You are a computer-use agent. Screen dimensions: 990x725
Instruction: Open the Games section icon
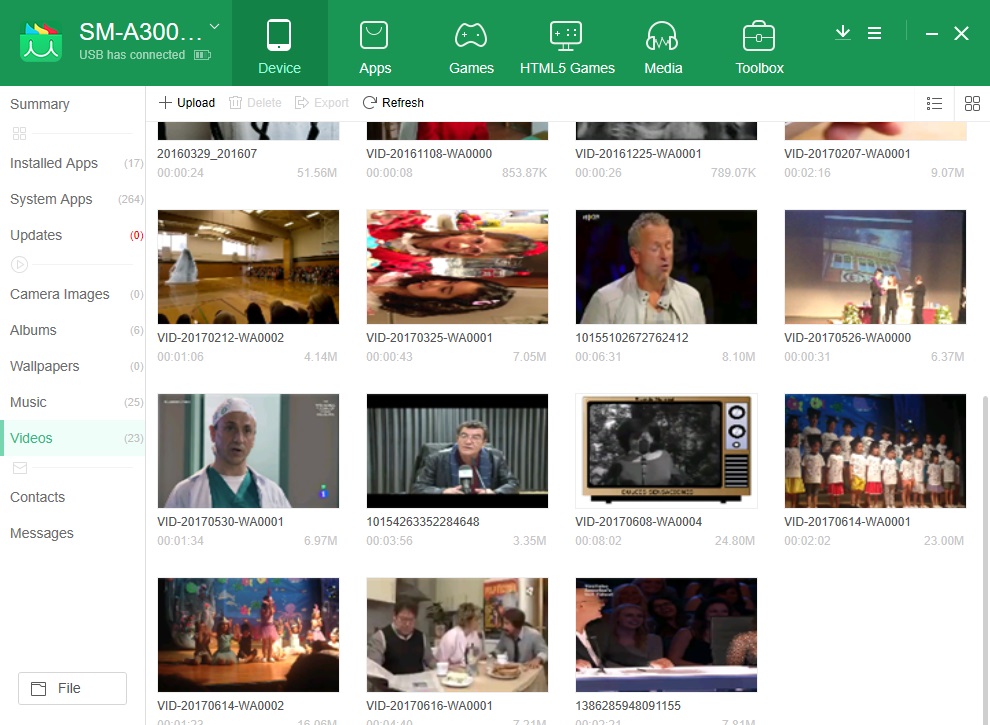471,37
